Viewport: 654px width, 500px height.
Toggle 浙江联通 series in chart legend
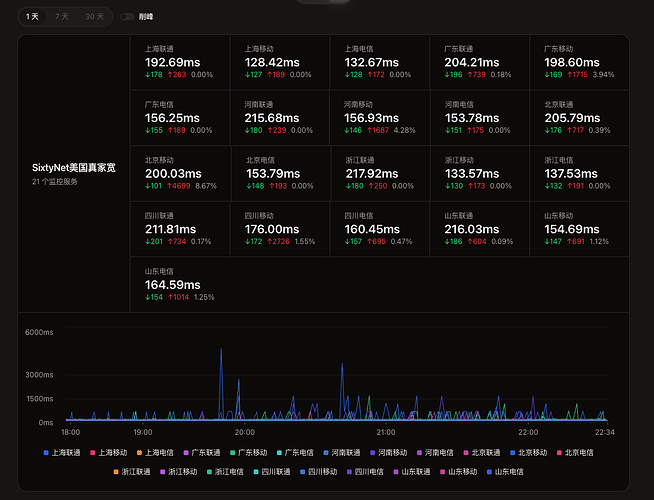click(x=132, y=472)
